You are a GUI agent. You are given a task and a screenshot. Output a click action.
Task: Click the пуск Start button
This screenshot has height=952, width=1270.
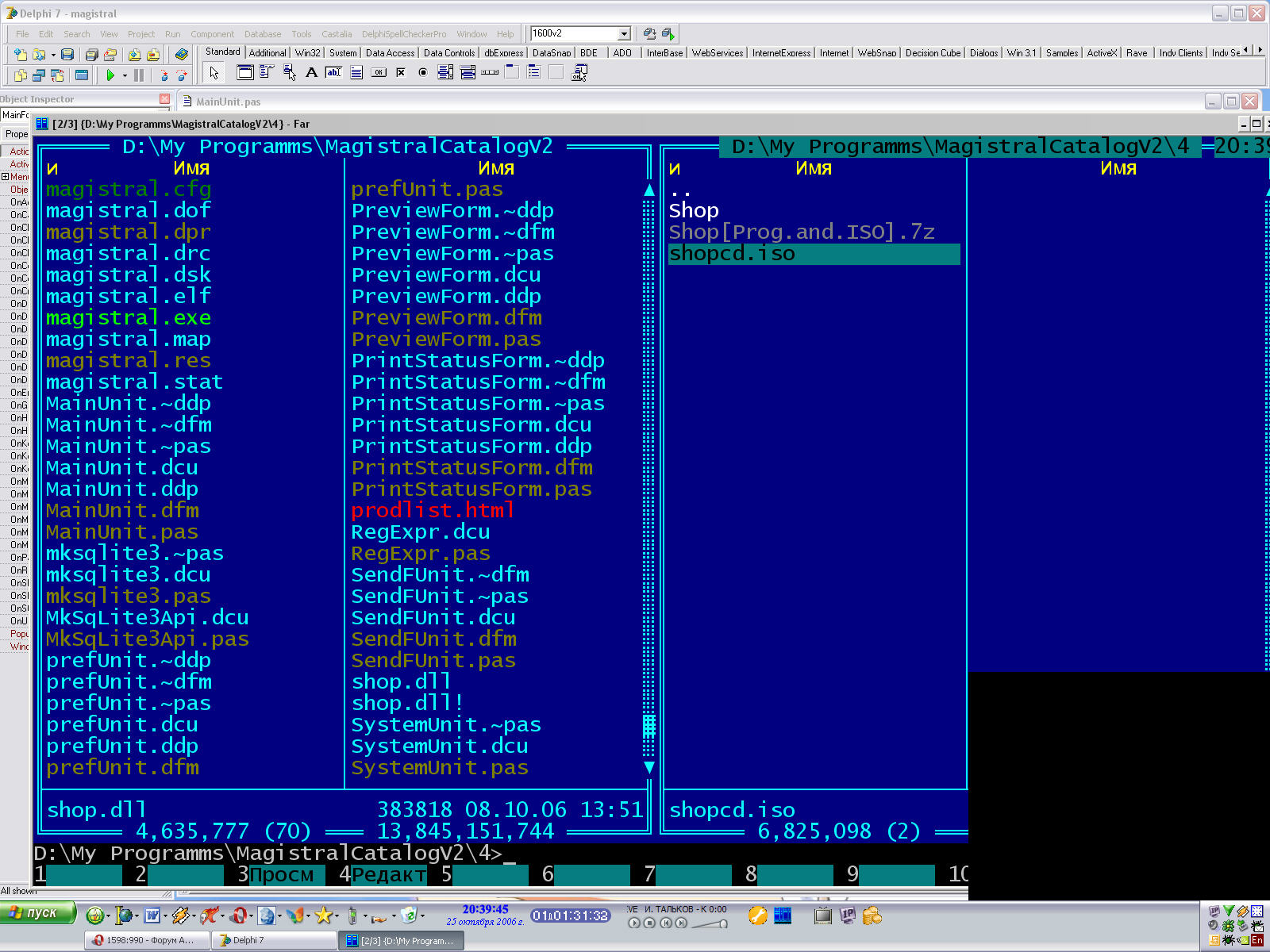pyautogui.click(x=38, y=913)
